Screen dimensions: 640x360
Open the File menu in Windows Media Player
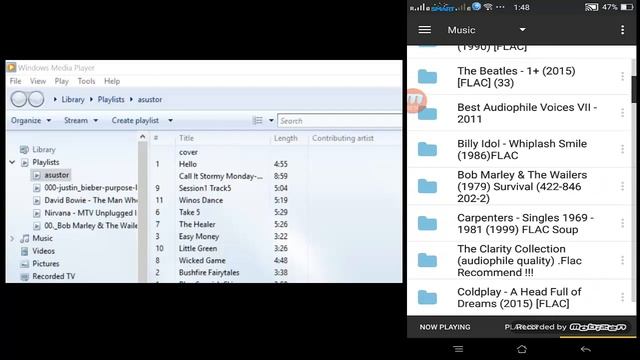pos(16,81)
